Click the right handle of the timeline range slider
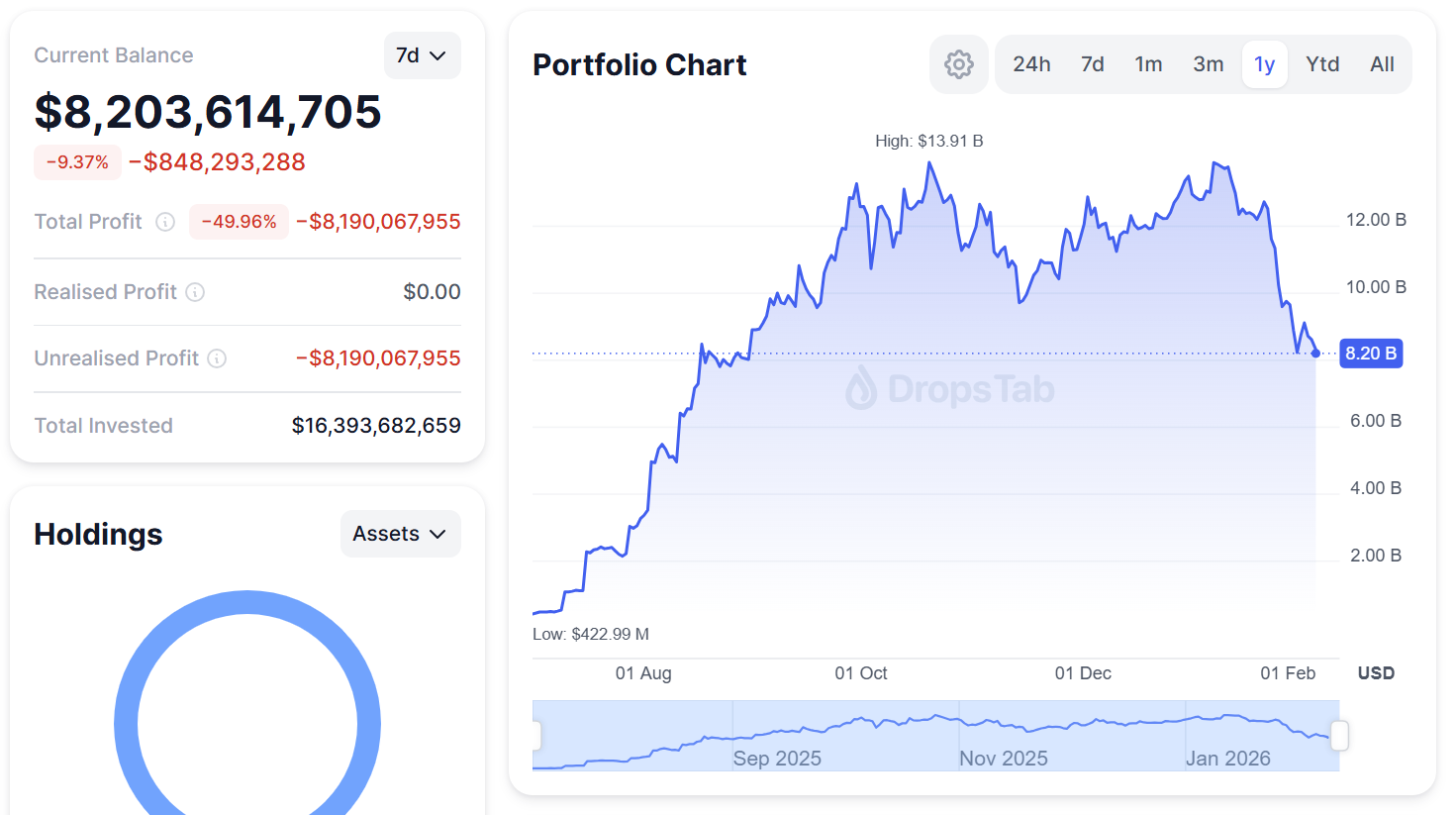The image size is (1456, 815). tap(1340, 735)
